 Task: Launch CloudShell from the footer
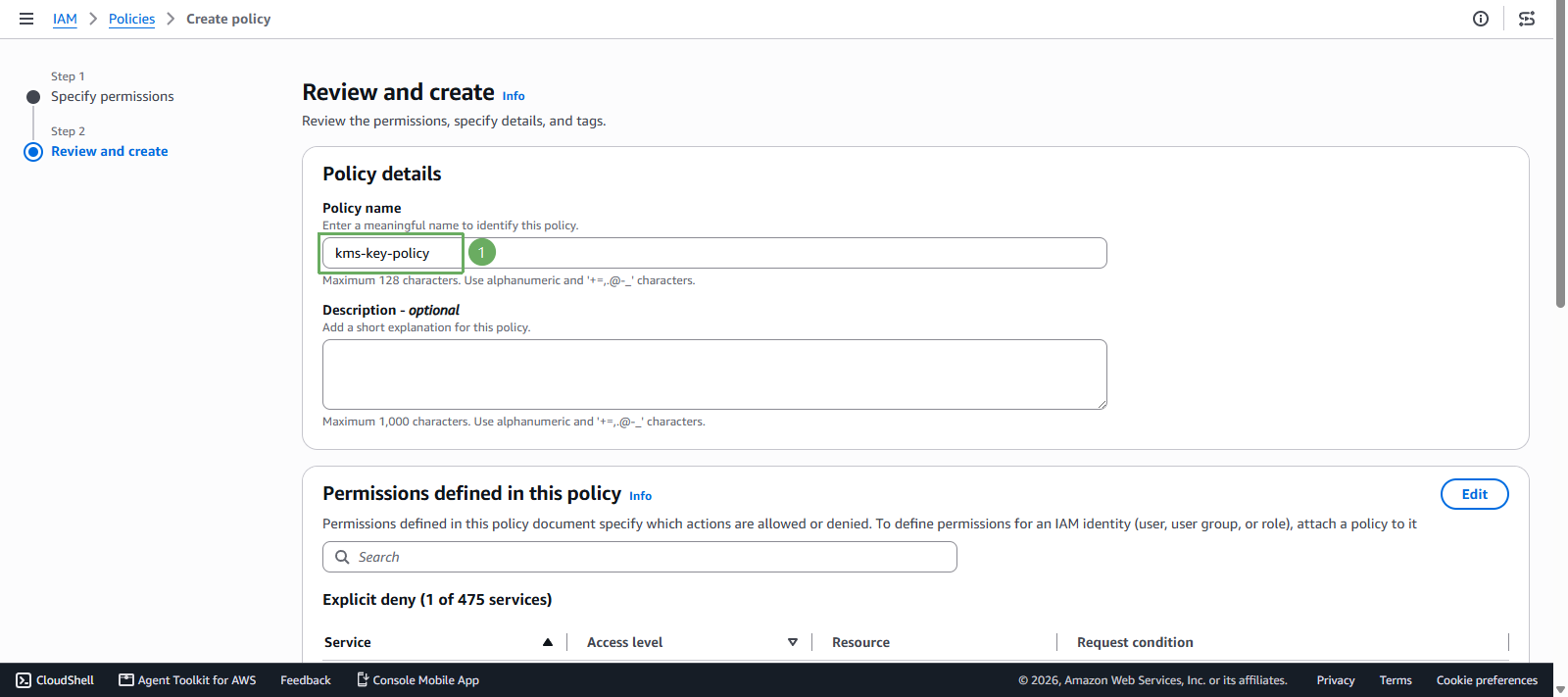tap(55, 680)
